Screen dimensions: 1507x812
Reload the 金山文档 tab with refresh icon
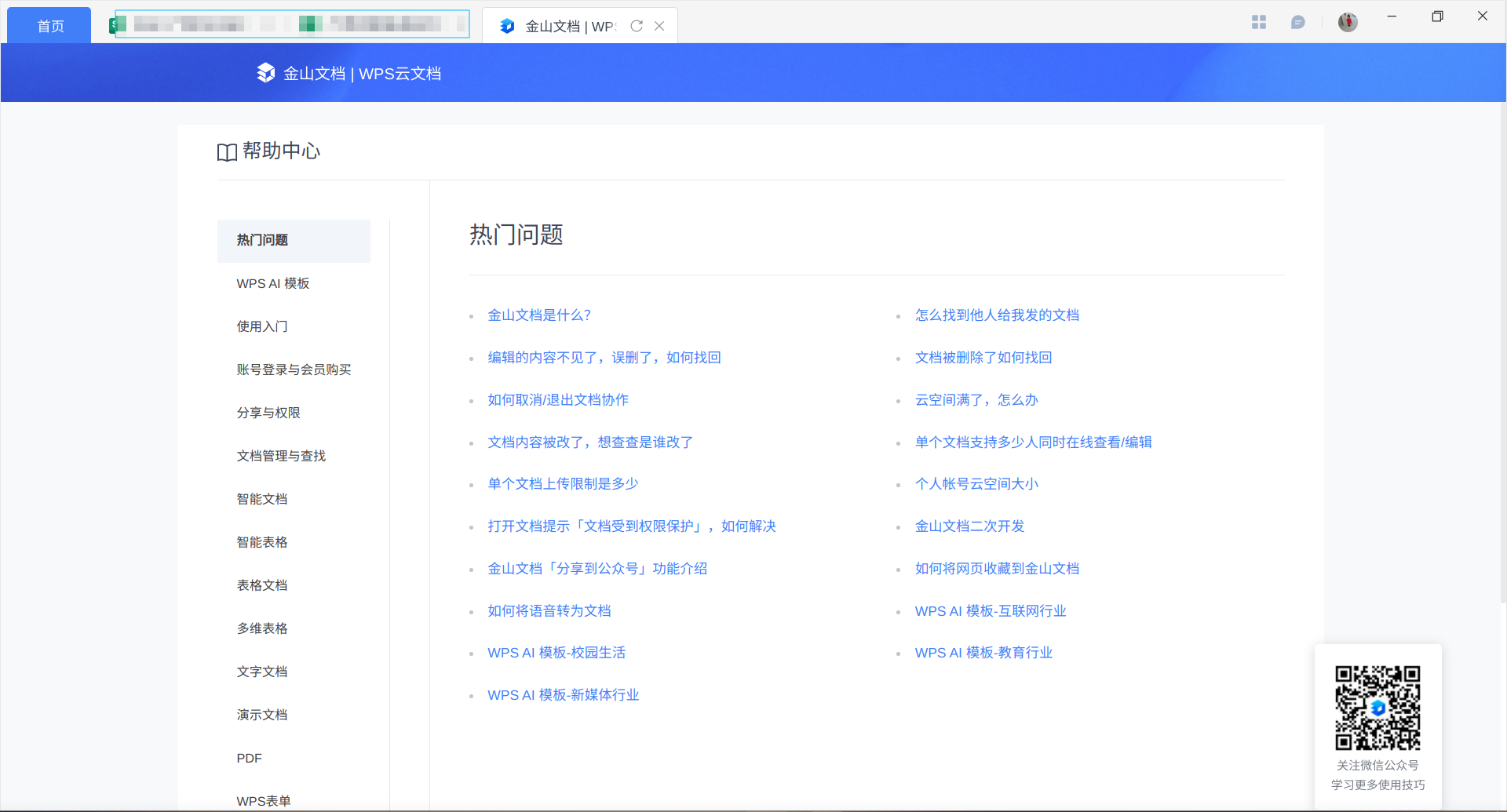coord(637,26)
